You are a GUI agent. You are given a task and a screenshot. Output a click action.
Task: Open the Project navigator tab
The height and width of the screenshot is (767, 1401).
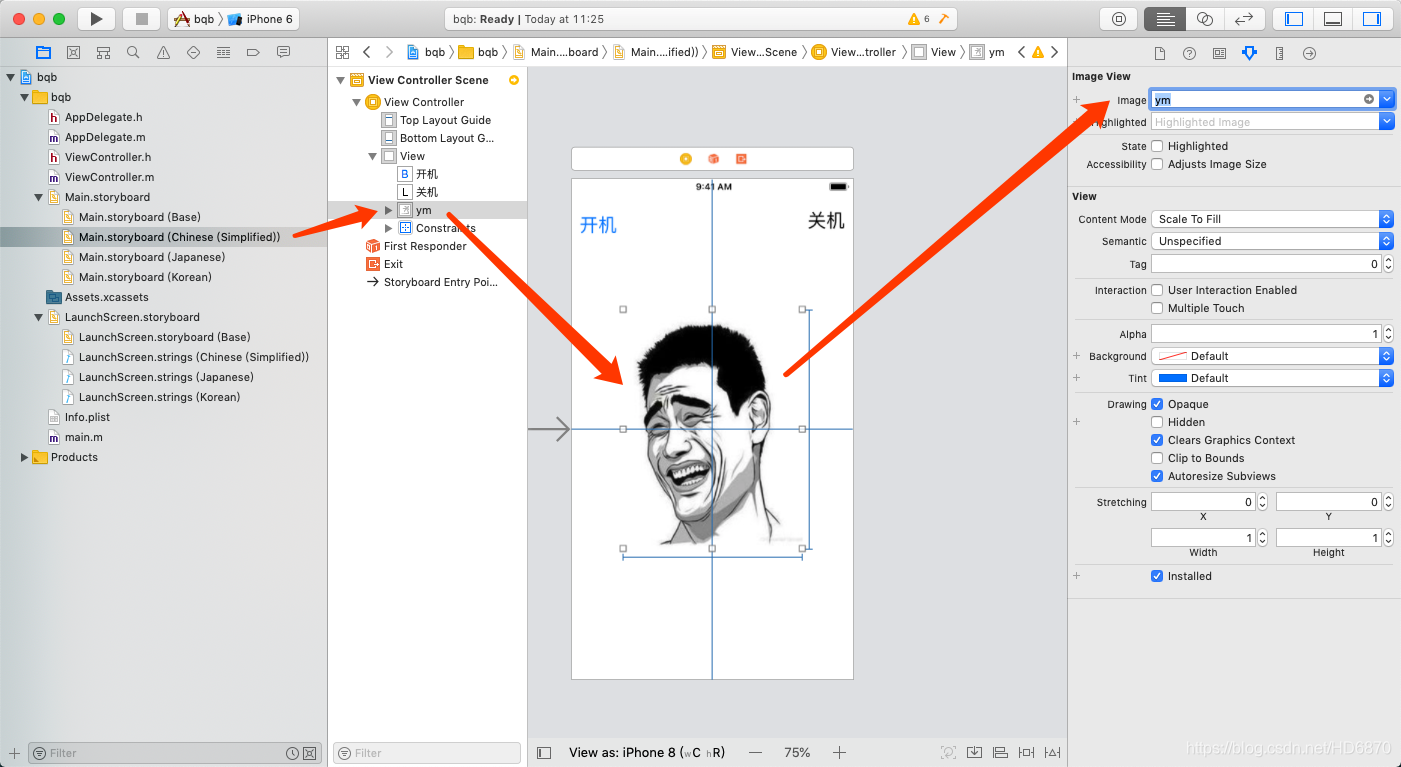click(x=43, y=52)
